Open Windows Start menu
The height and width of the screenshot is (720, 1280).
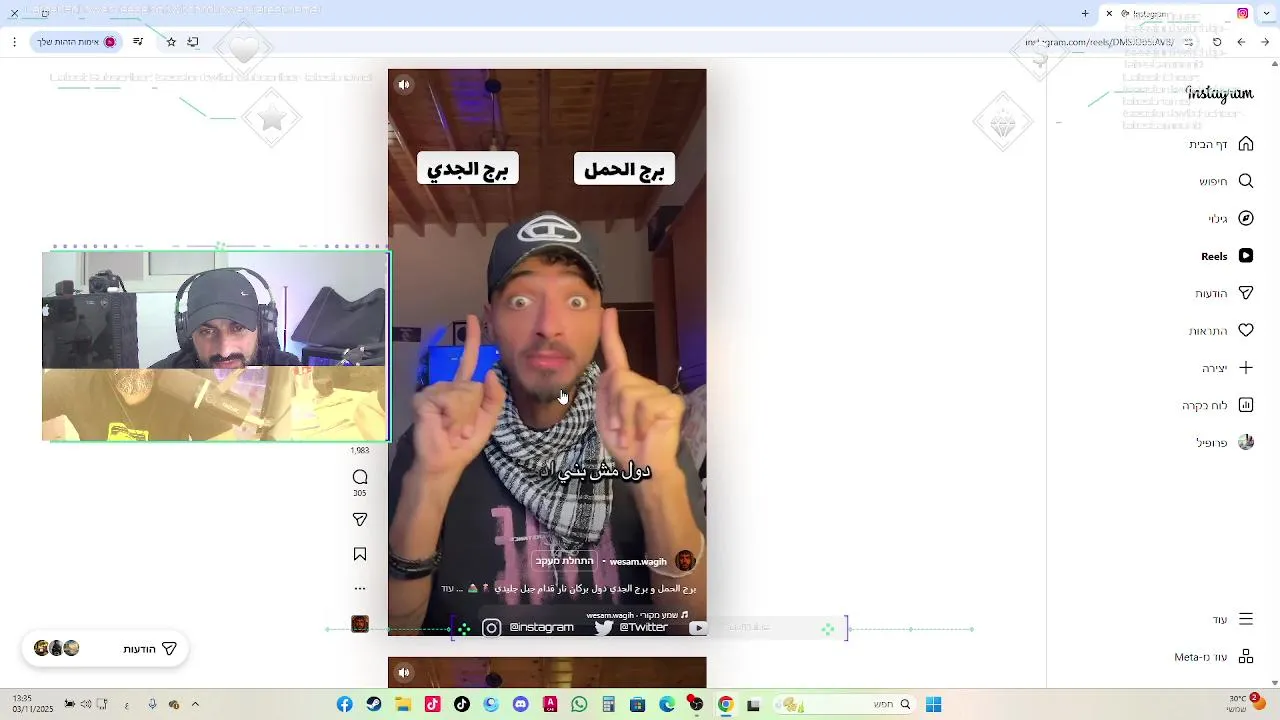point(933,705)
